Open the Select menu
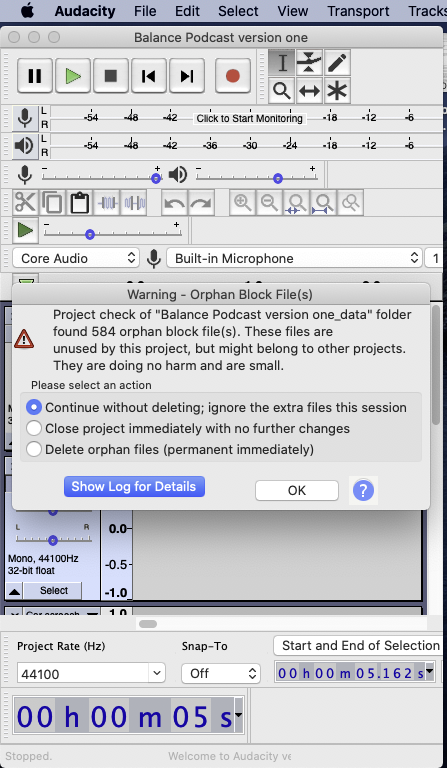The width and height of the screenshot is (447, 768). tap(238, 11)
